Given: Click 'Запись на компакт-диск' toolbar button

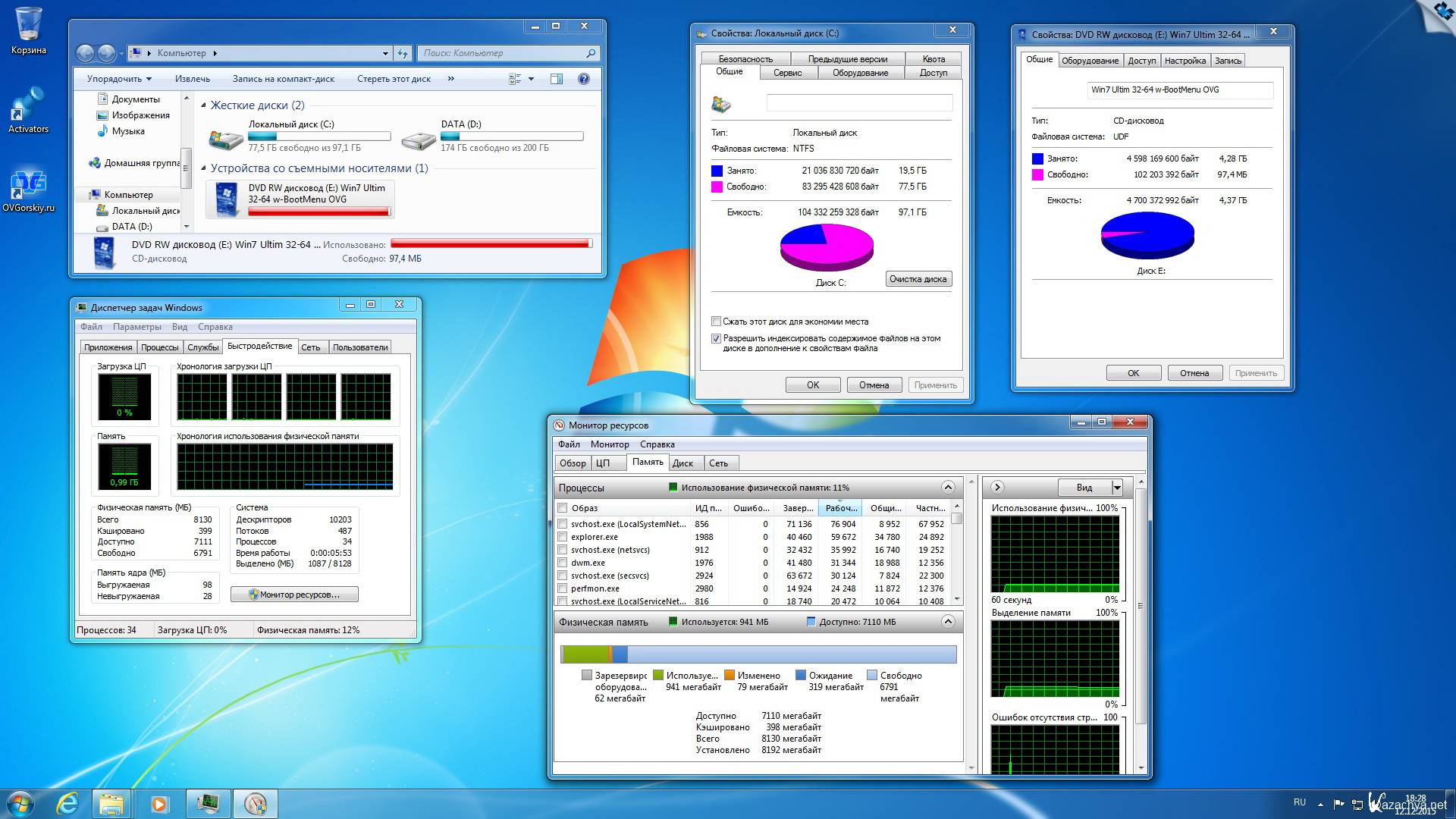Looking at the screenshot, I should 284,79.
